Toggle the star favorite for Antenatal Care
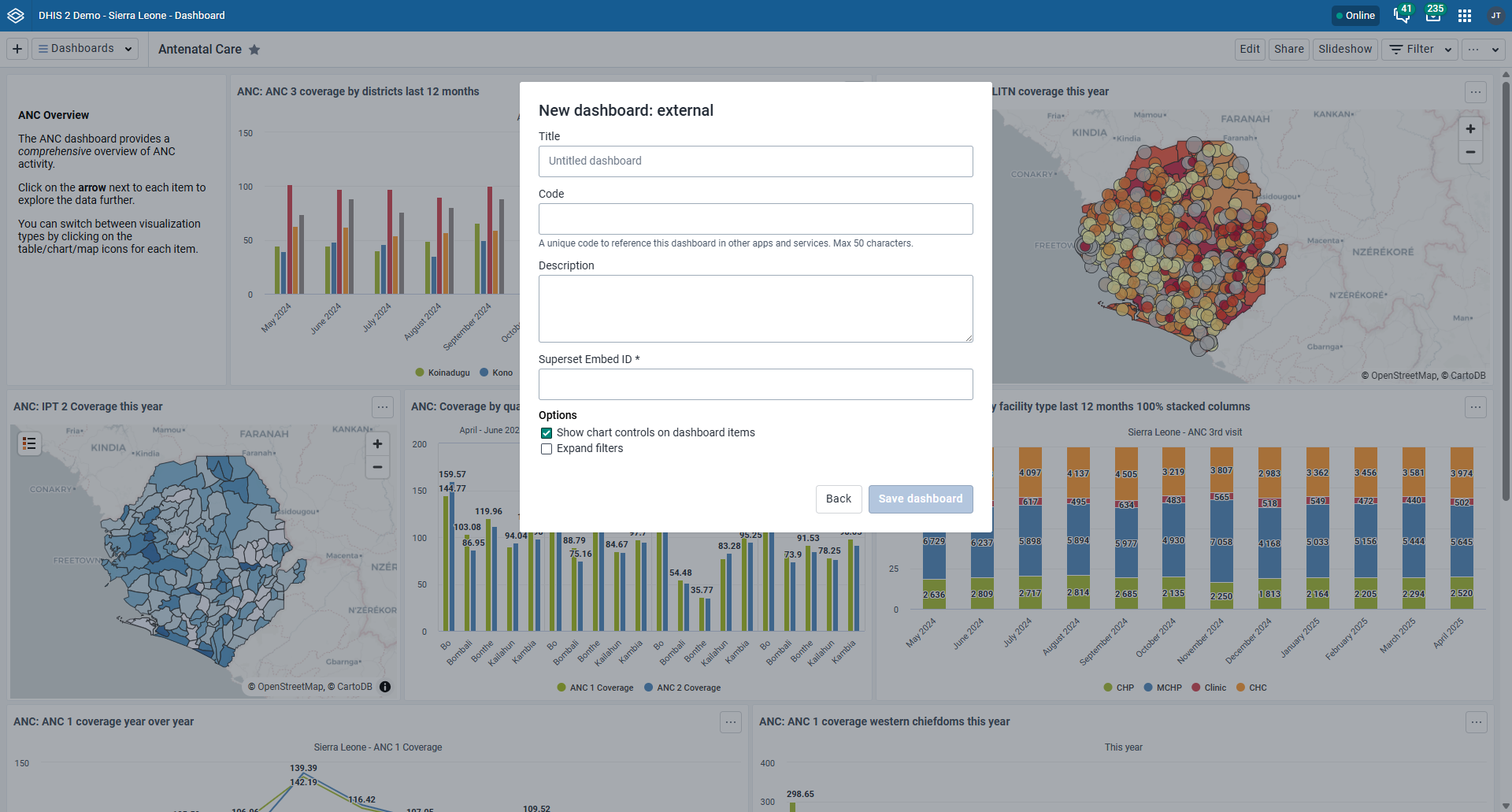This screenshot has height=812, width=1512. [x=254, y=50]
